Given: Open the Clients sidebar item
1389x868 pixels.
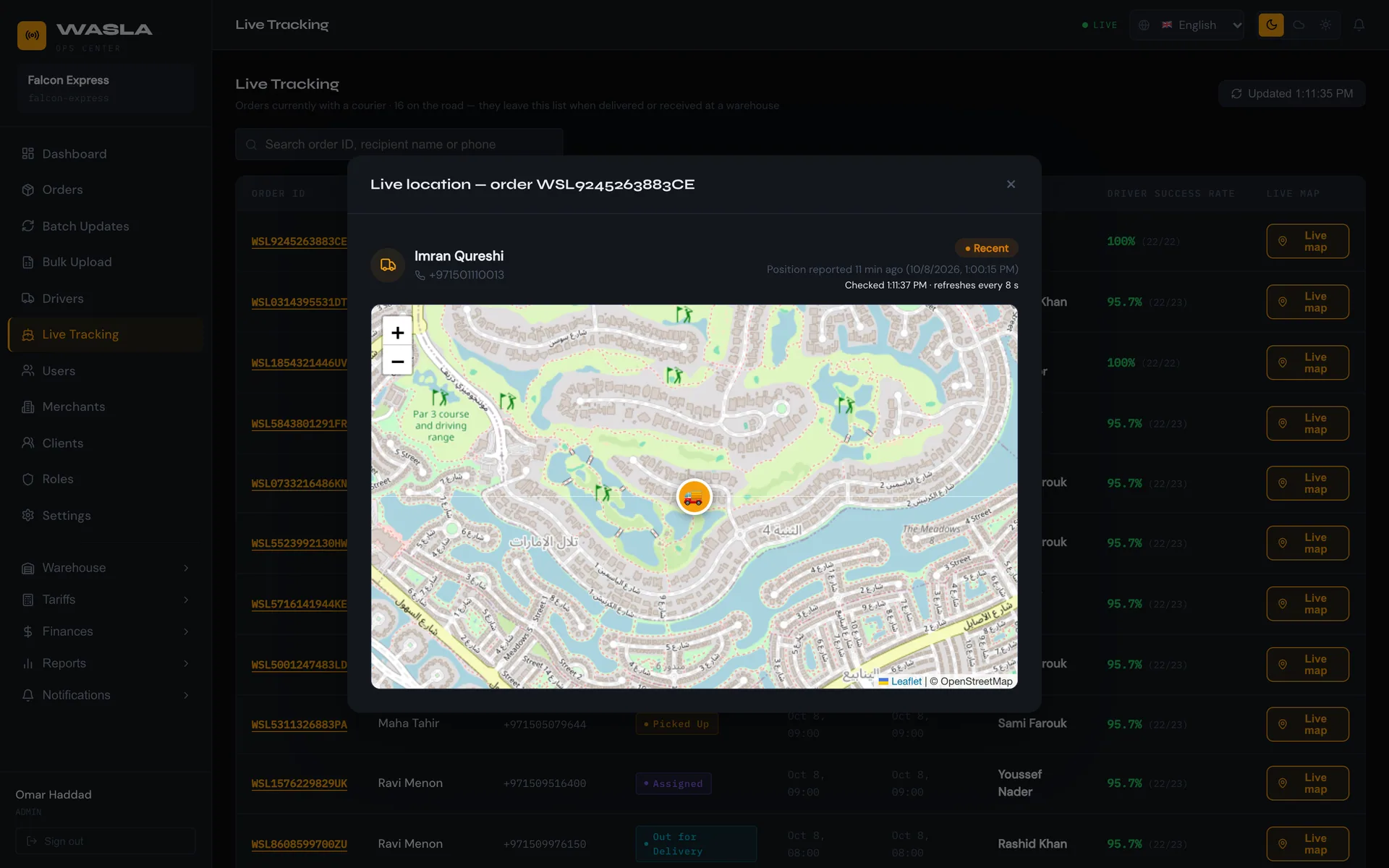Looking at the screenshot, I should pyautogui.click(x=106, y=443).
